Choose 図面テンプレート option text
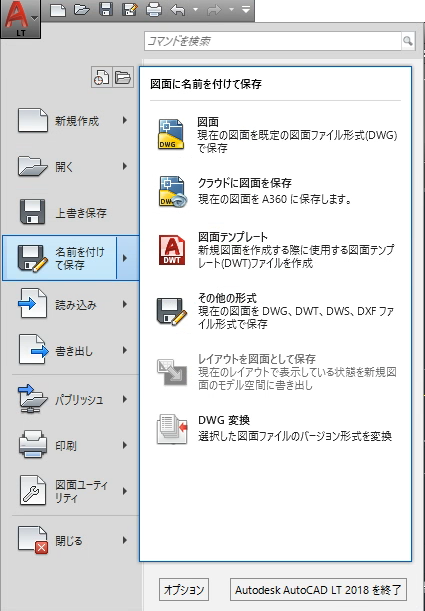The image size is (425, 611). tap(233, 237)
